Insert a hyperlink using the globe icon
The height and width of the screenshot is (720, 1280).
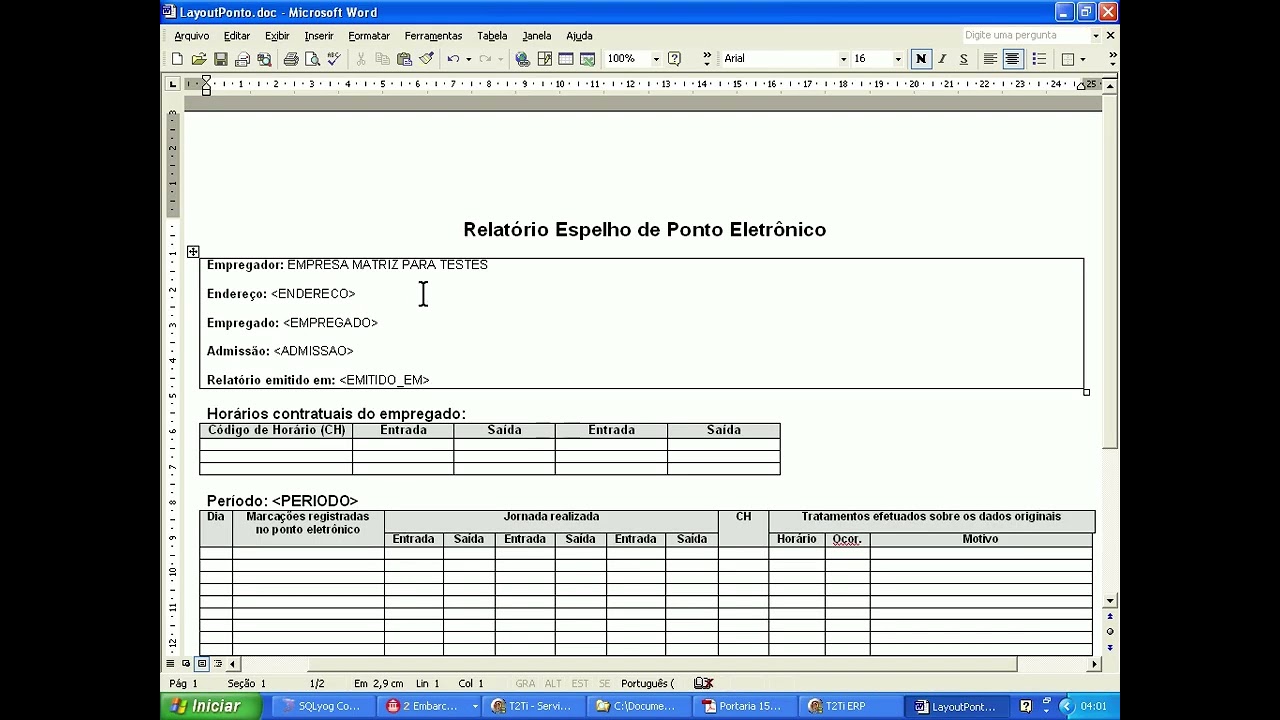pos(522,59)
